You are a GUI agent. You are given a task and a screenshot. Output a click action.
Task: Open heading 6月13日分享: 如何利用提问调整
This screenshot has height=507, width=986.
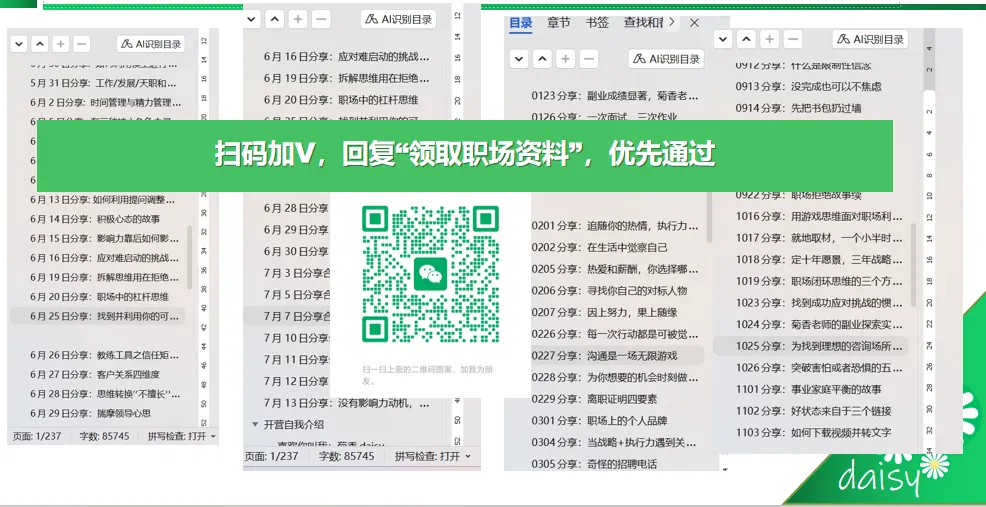[x=102, y=199]
